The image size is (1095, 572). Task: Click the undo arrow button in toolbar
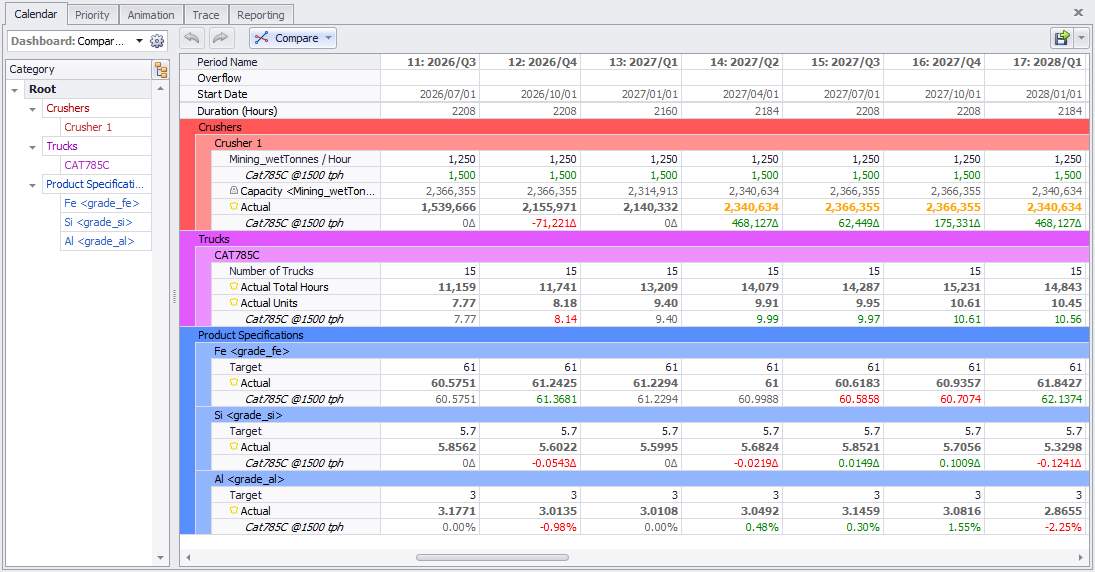[x=192, y=38]
